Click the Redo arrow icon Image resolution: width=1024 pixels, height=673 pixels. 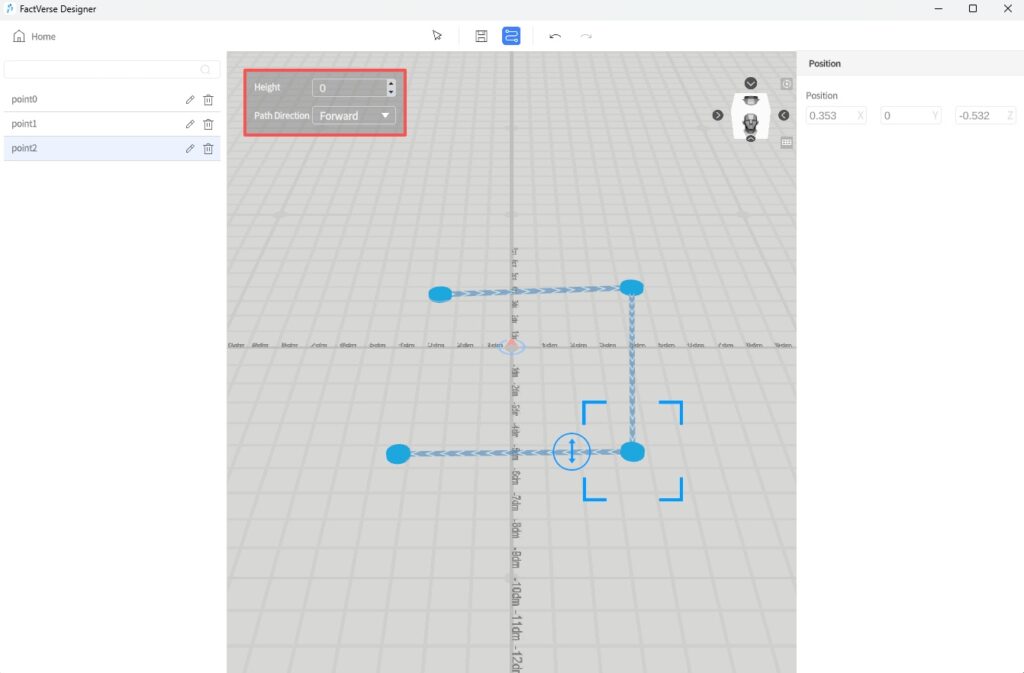coord(586,34)
